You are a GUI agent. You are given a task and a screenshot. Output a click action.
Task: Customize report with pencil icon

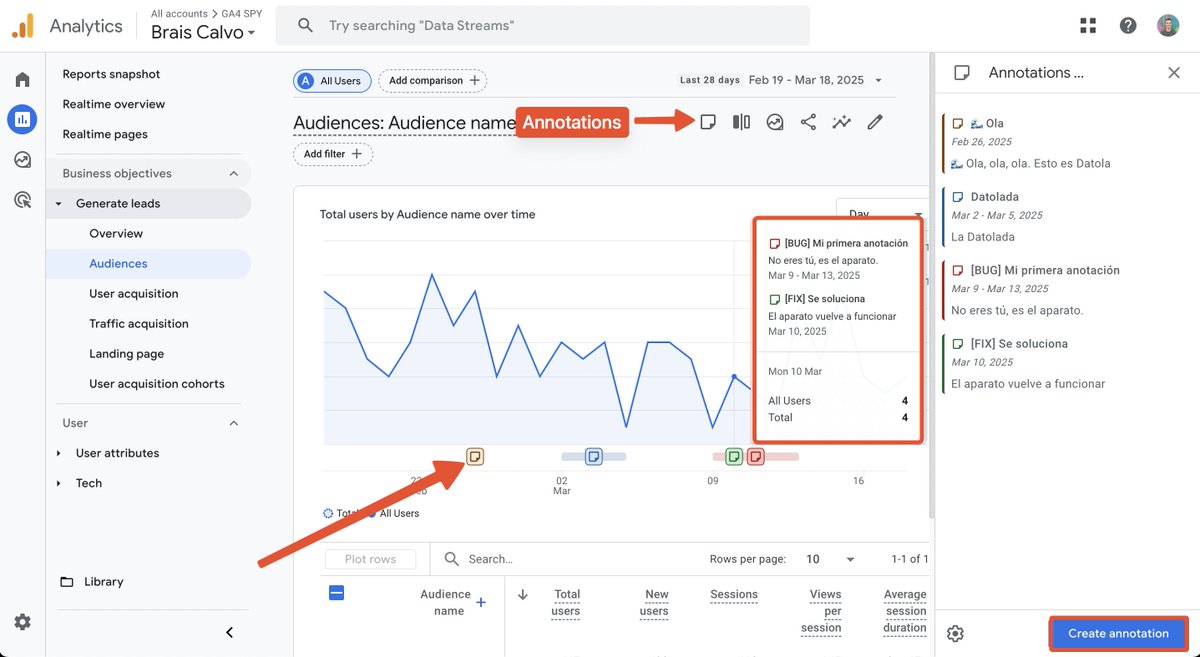tap(875, 122)
